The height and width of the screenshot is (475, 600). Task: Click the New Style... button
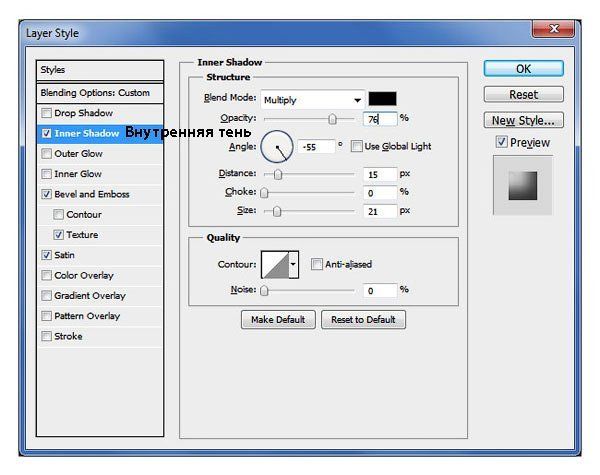coord(523,120)
